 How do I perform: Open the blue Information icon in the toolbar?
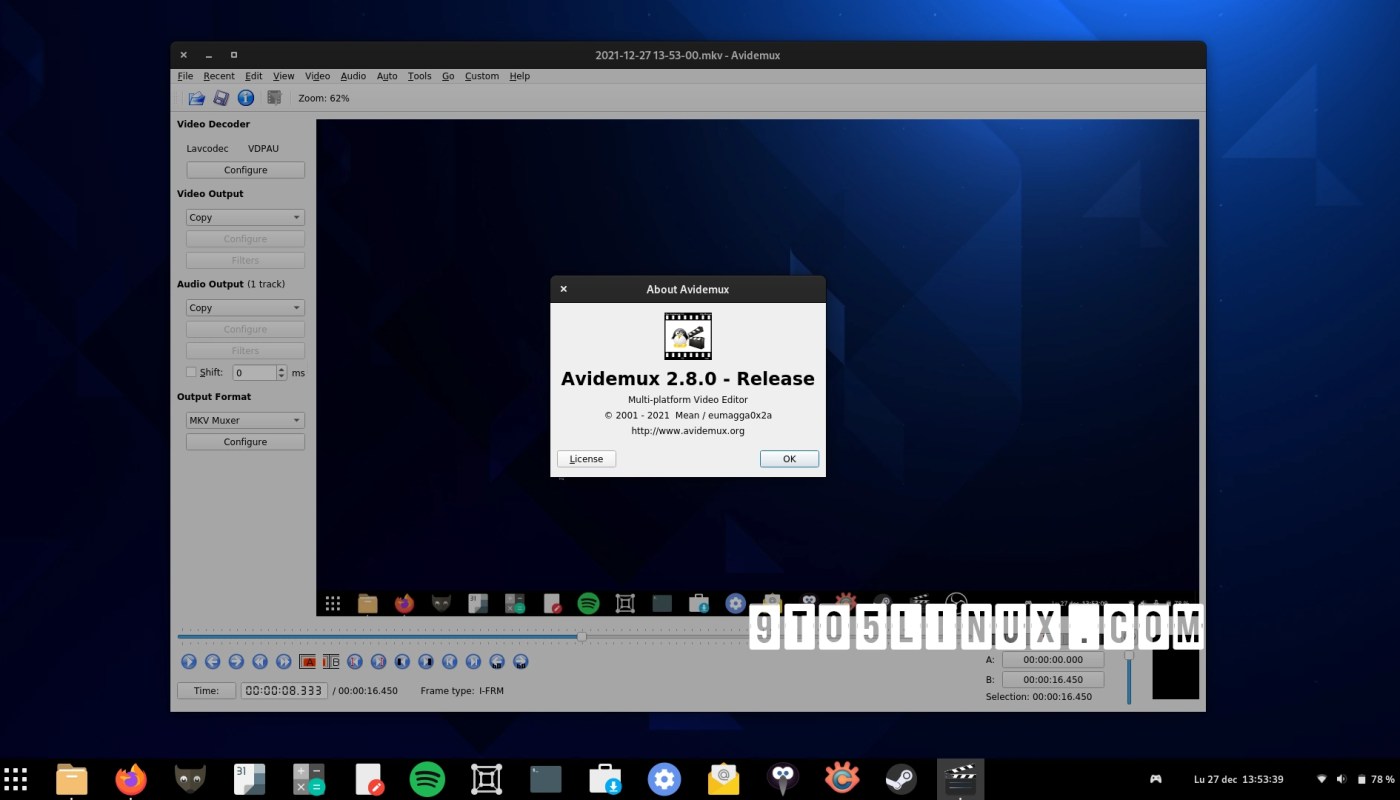tap(246, 98)
